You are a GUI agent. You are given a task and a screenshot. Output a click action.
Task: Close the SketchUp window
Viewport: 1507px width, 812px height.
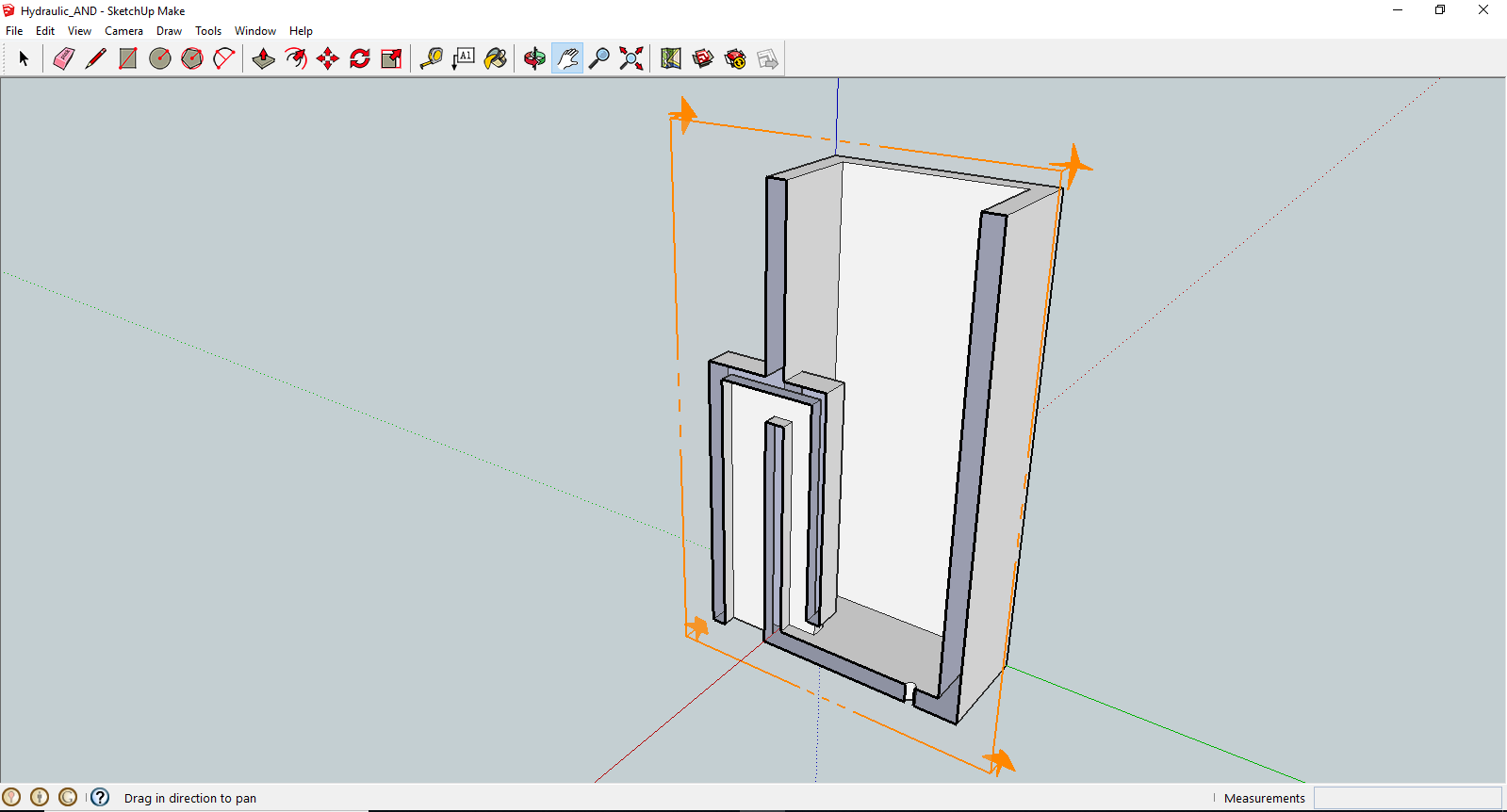point(1483,10)
